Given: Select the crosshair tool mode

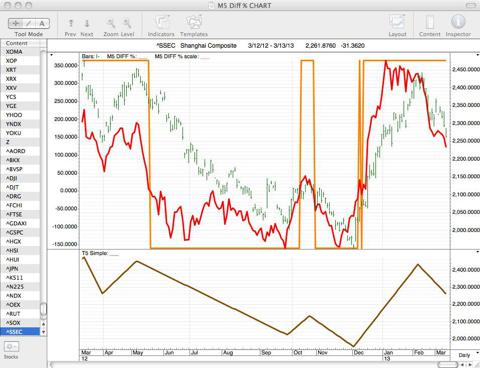Looking at the screenshot, I should click(x=15, y=23).
